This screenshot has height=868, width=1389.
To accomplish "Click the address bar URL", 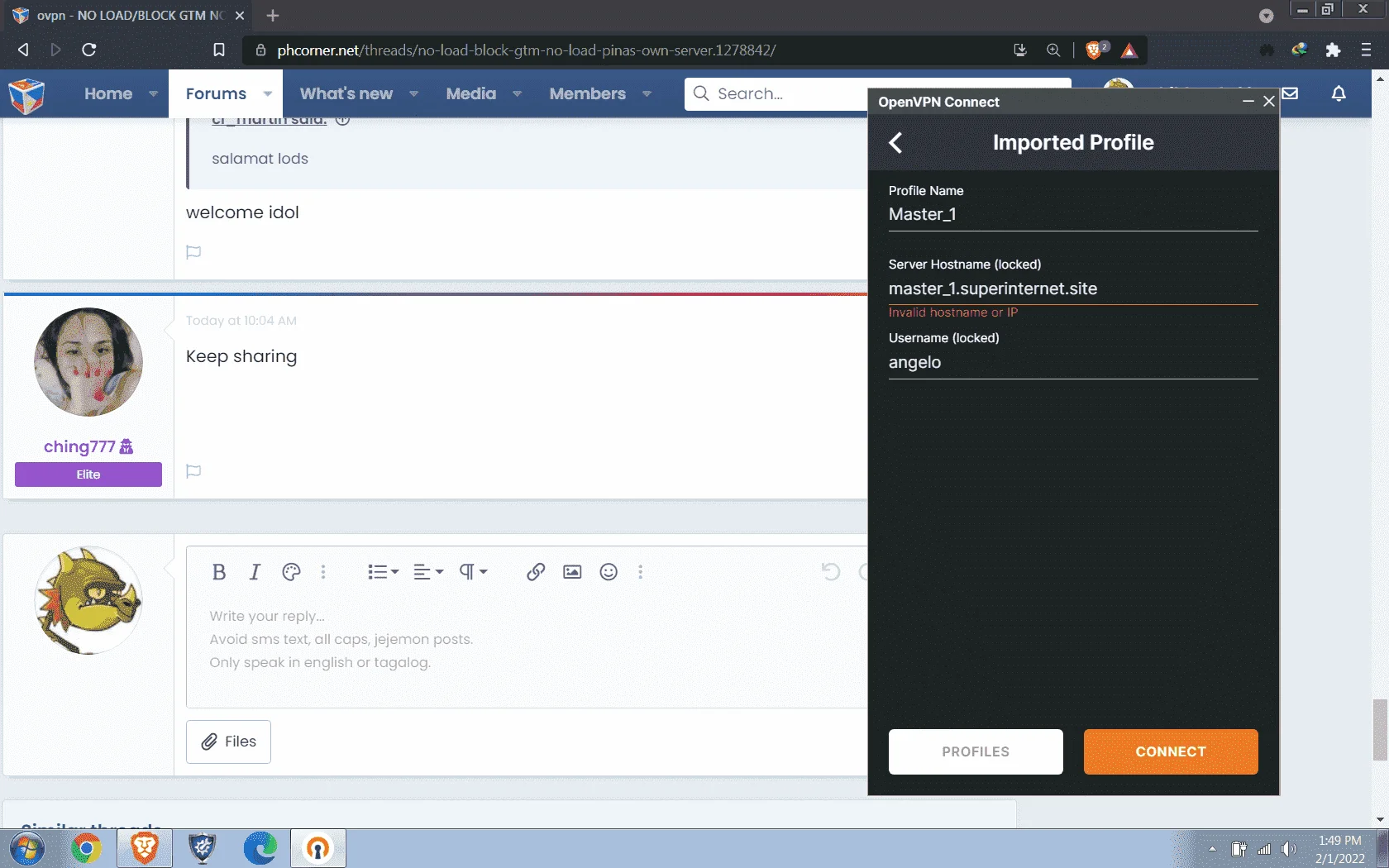I will click(527, 50).
